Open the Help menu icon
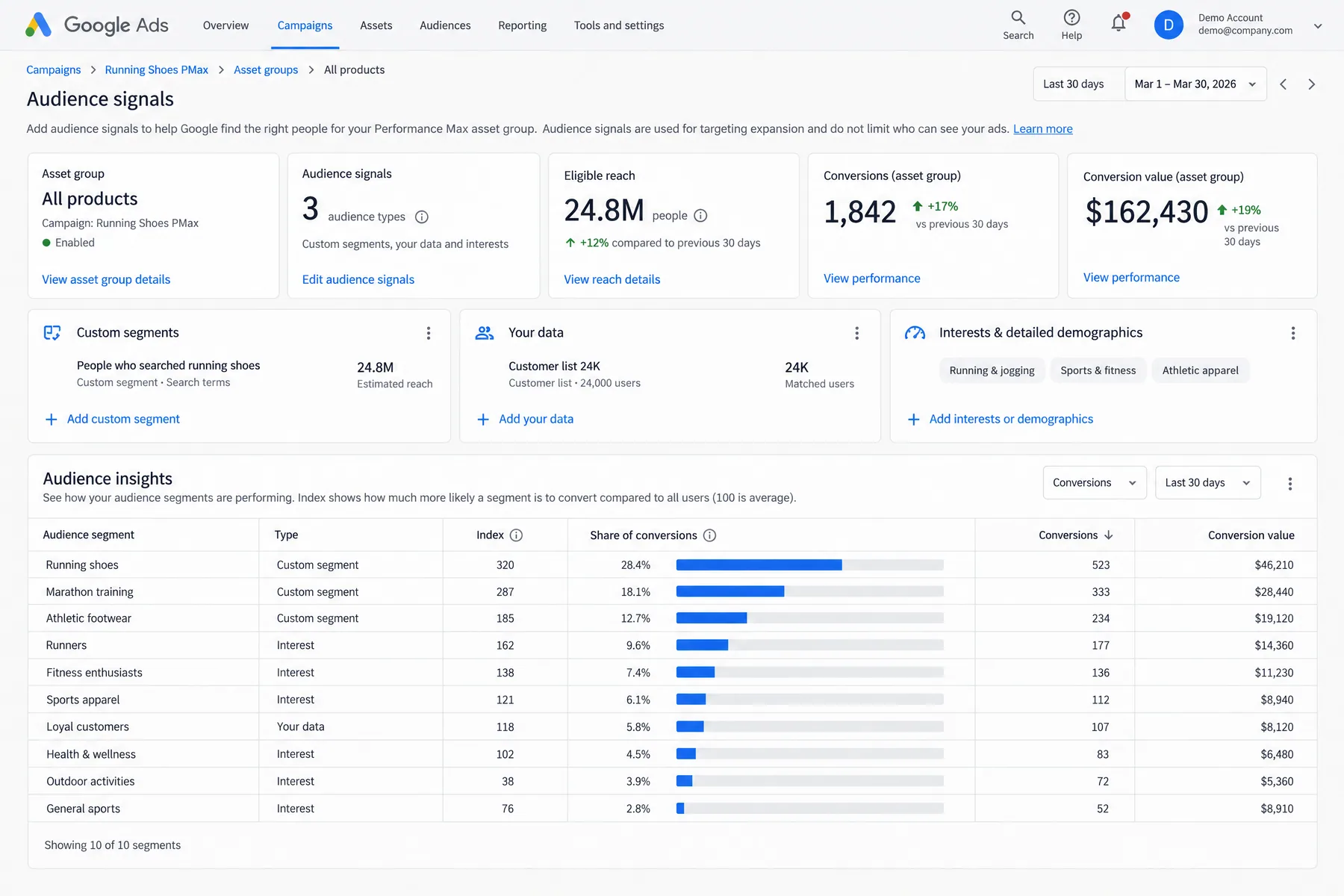 coord(1071,25)
